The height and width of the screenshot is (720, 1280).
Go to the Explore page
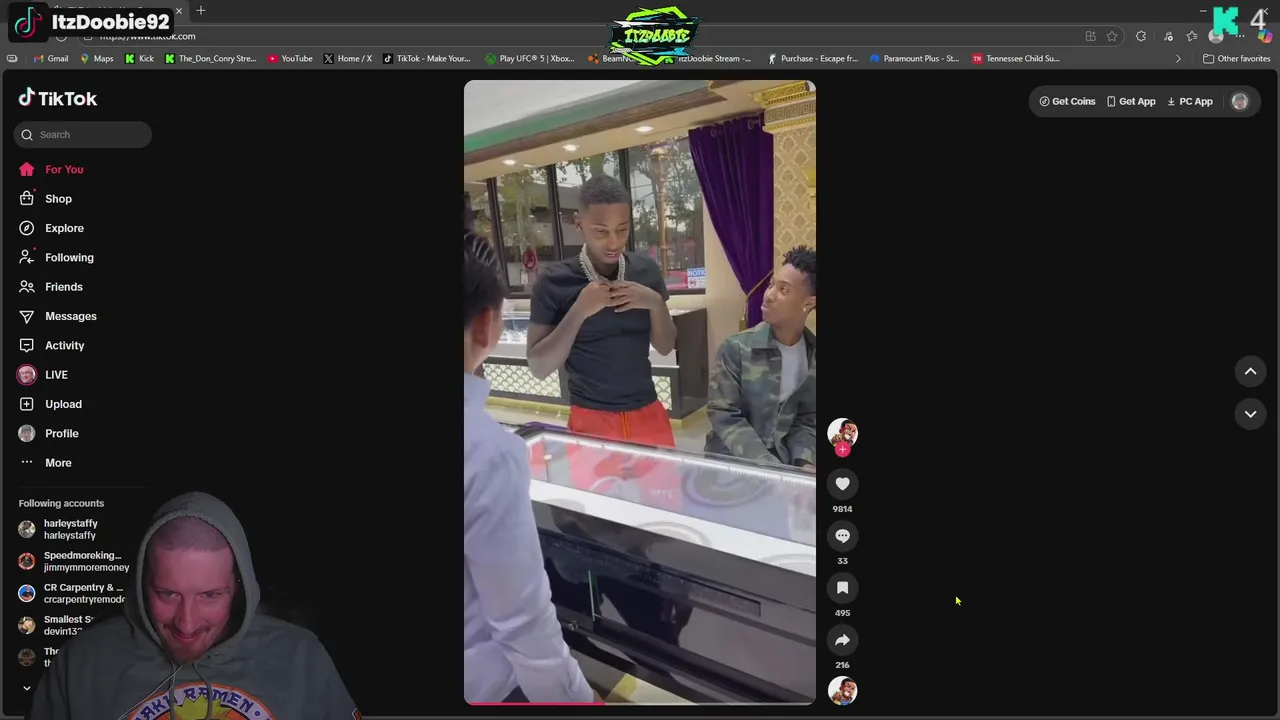[x=64, y=228]
